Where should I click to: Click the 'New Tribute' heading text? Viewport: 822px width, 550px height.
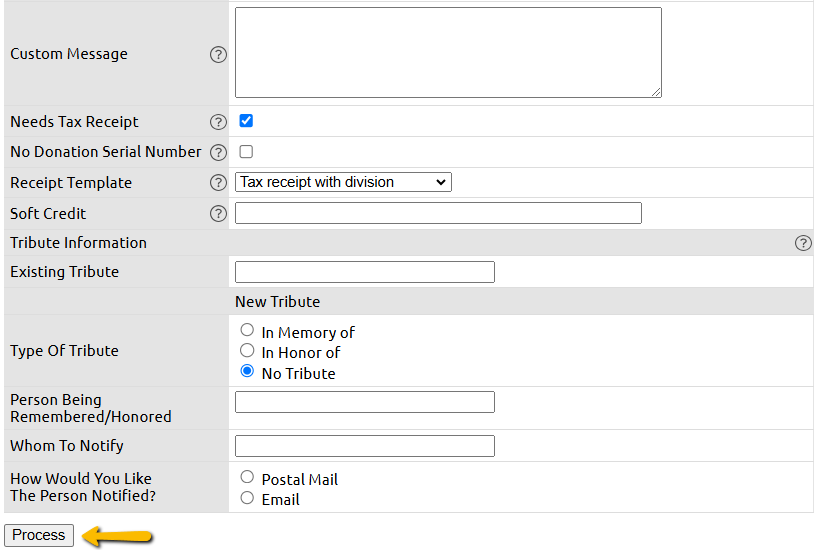(277, 301)
